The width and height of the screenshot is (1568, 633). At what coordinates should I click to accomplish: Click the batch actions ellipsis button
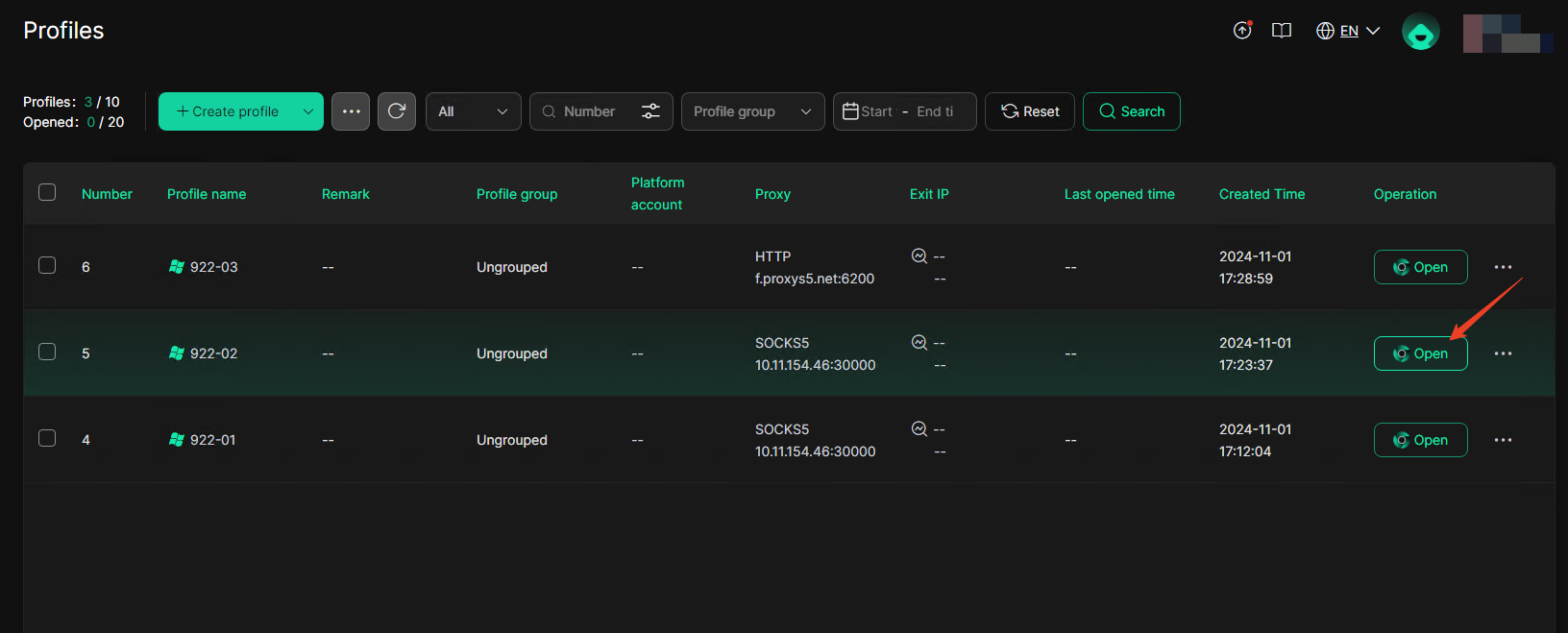(351, 111)
